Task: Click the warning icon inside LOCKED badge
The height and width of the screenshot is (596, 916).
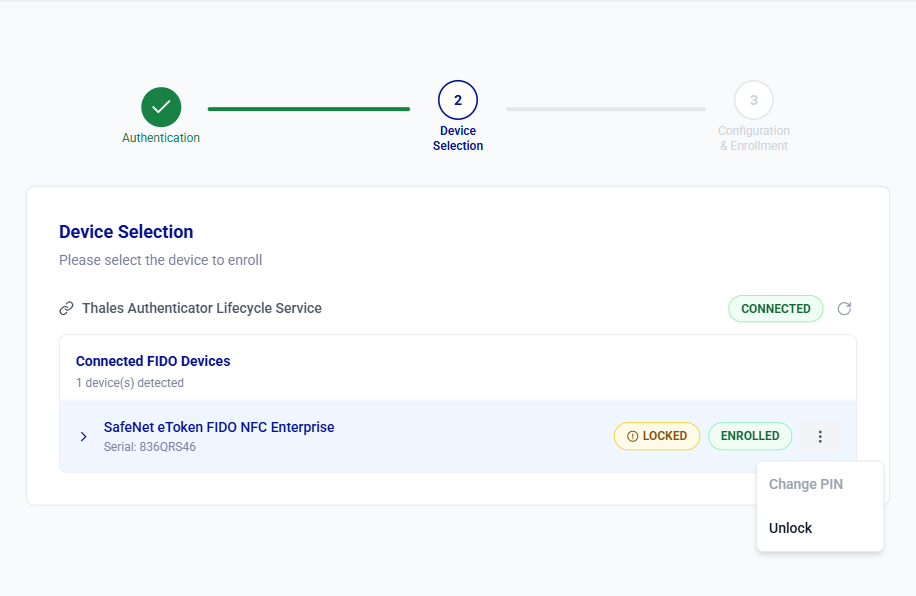Action: click(x=632, y=436)
